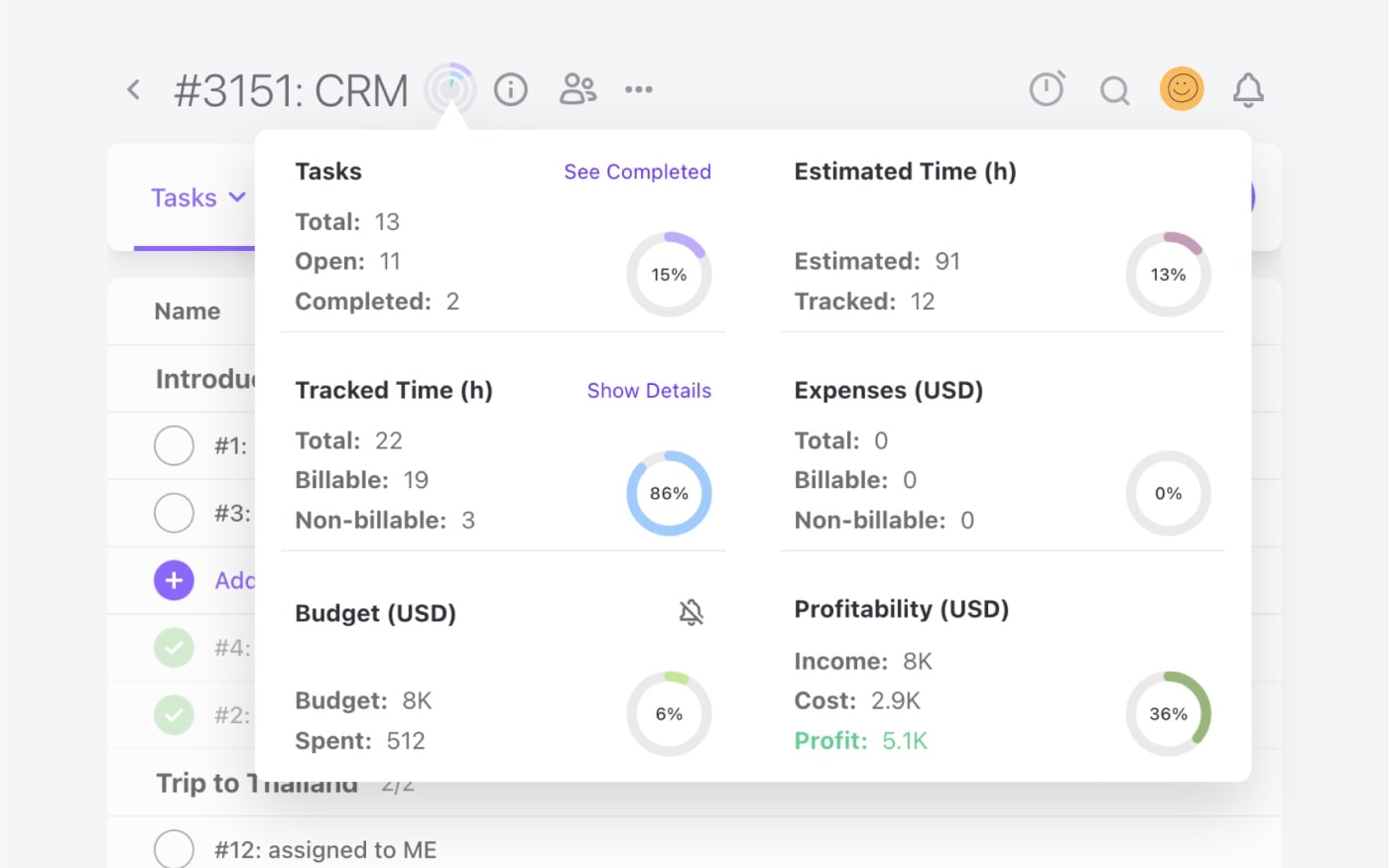Unmute Budget notifications via crossed bell
Image resolution: width=1389 pixels, height=868 pixels.
click(x=690, y=612)
